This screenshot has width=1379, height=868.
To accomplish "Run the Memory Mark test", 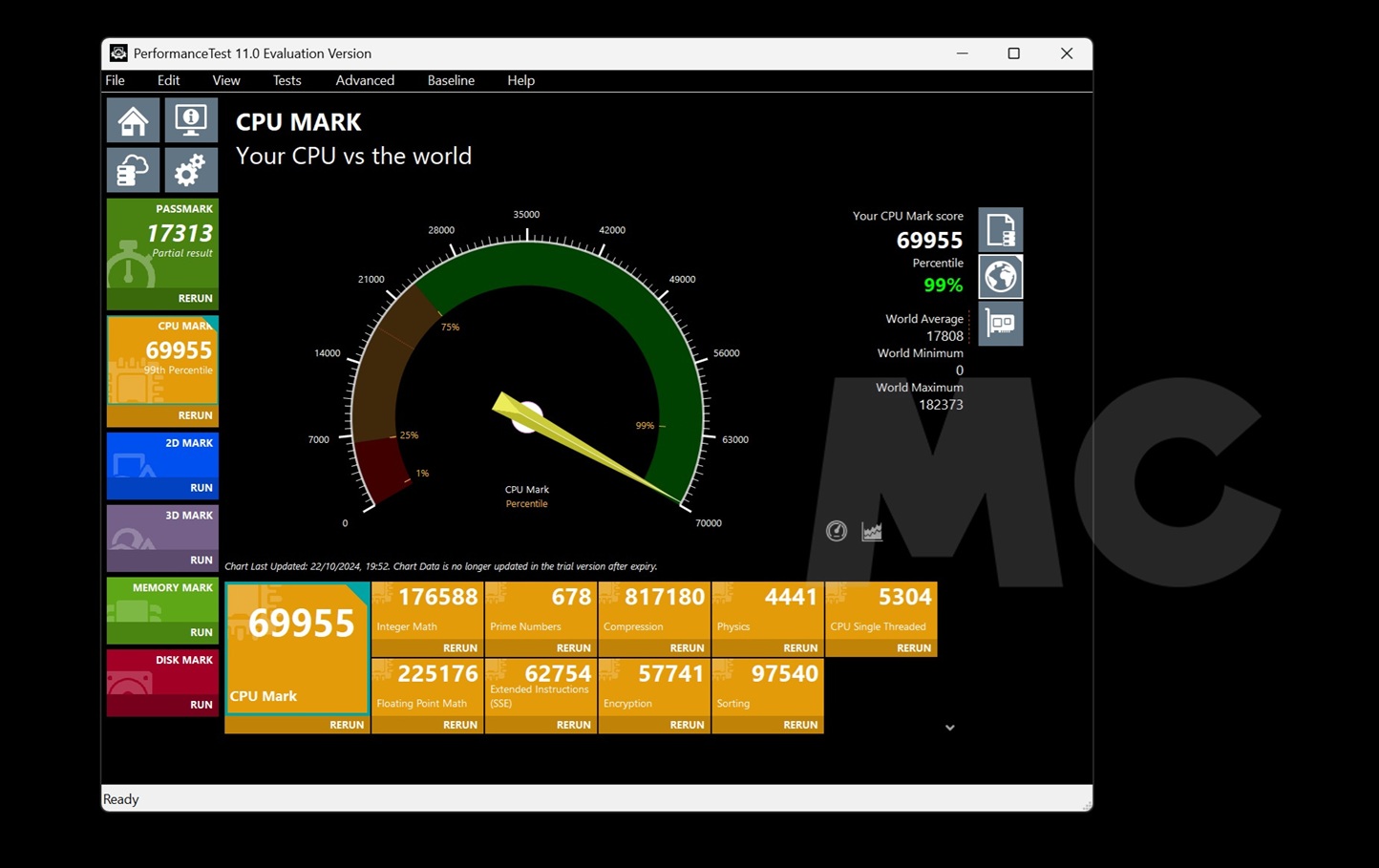I will pyautogui.click(x=201, y=632).
